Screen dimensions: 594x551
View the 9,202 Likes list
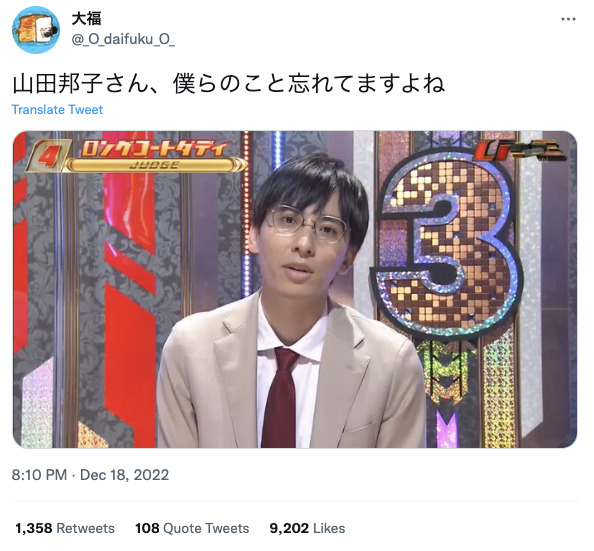(307, 528)
